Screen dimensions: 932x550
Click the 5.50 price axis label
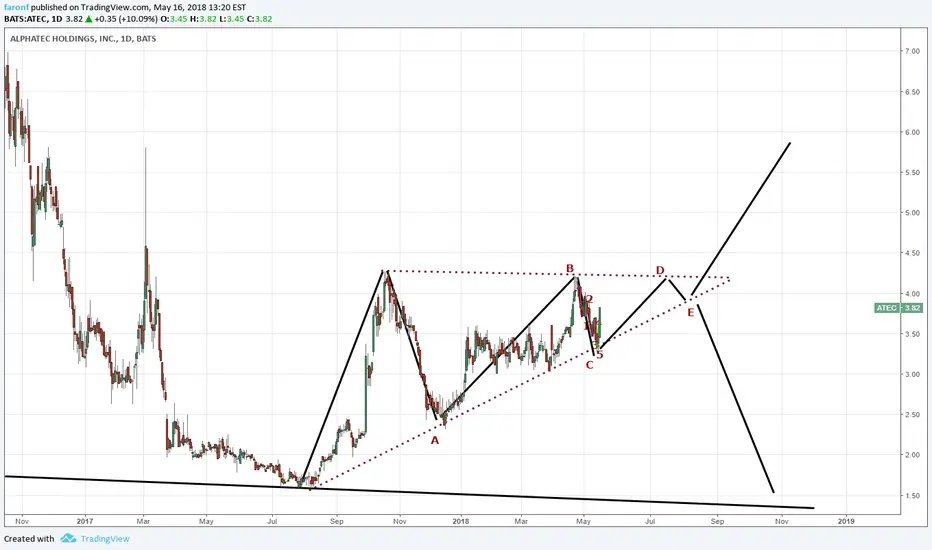[912, 172]
